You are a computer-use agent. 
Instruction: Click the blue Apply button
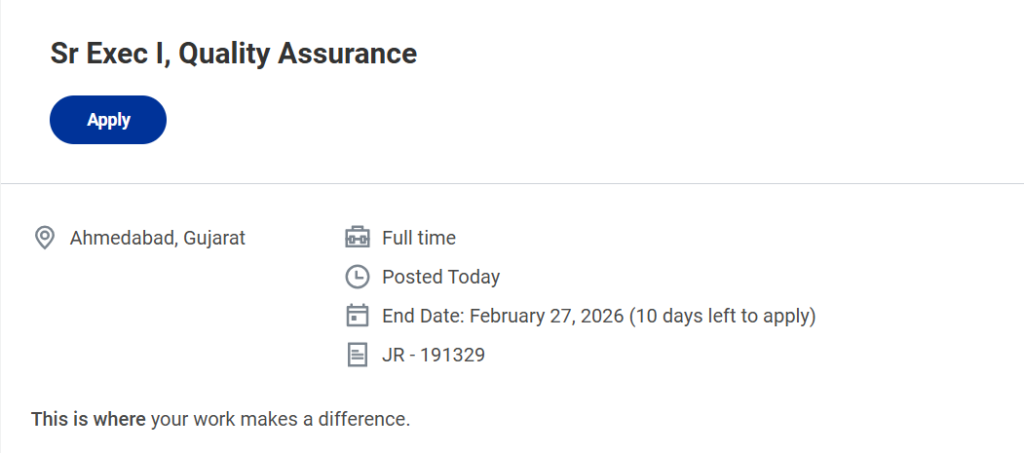coord(108,120)
